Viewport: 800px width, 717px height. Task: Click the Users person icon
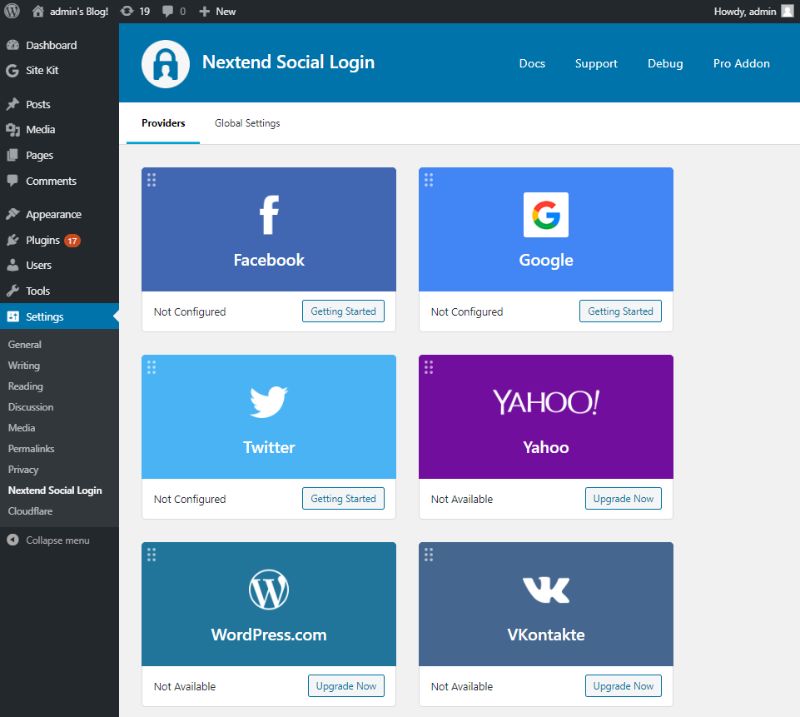(13, 265)
